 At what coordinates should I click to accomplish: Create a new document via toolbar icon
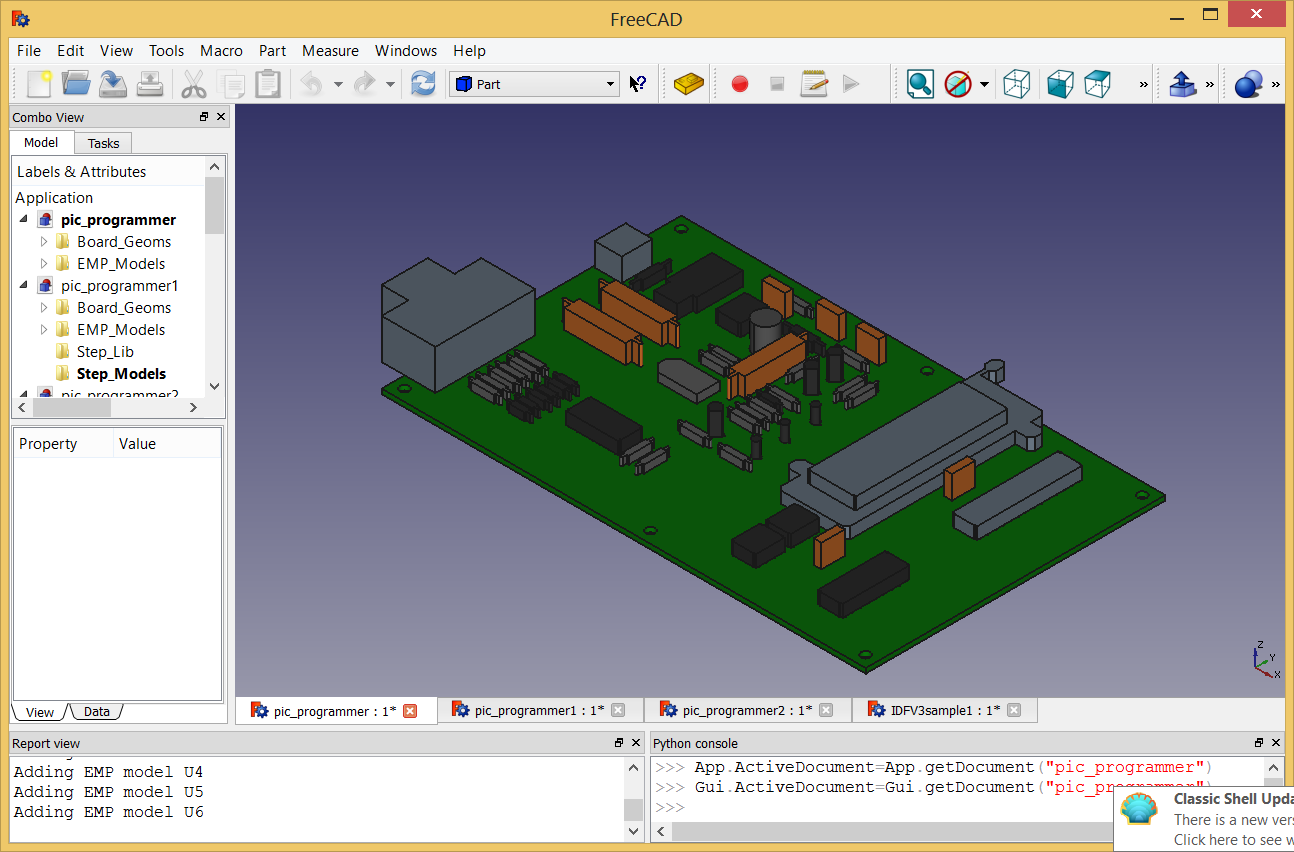(x=39, y=84)
